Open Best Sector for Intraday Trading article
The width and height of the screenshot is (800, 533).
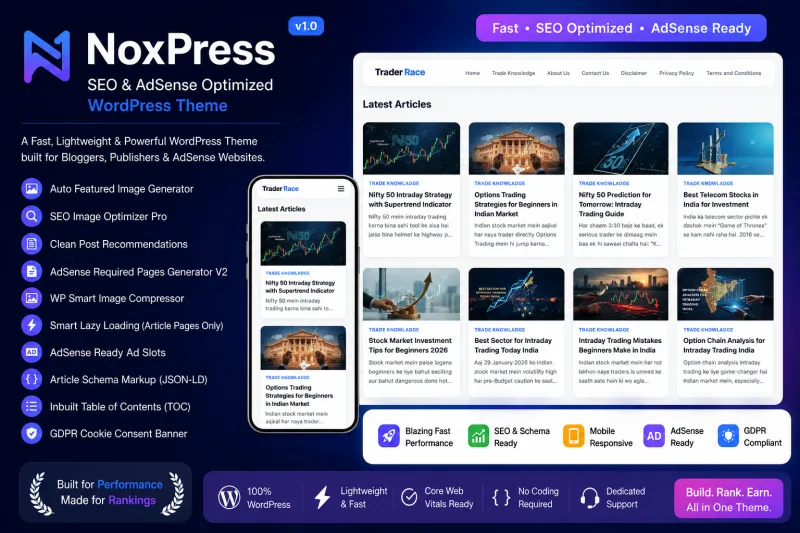tap(513, 345)
